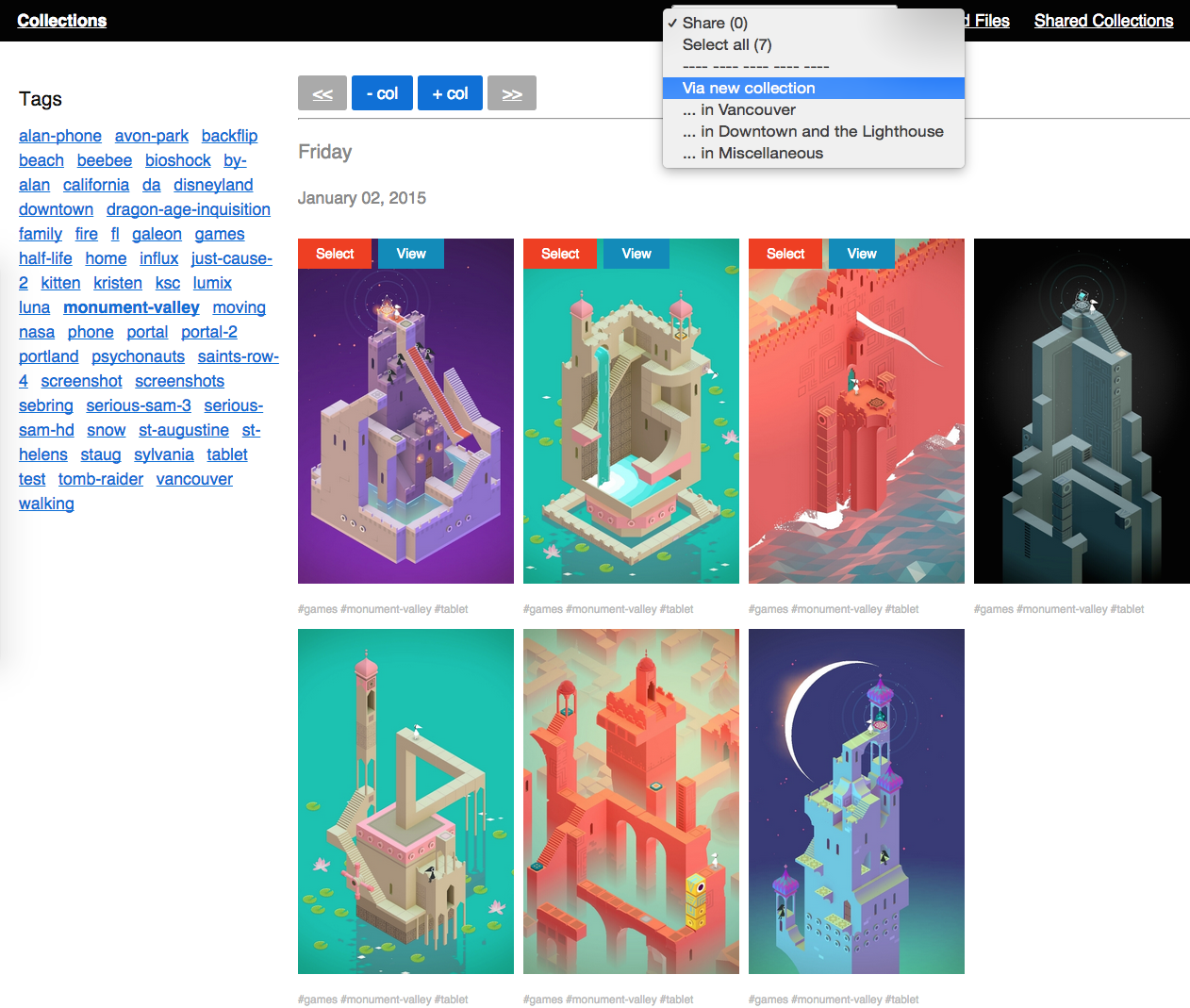Screen dimensions: 1190x1008
Task: Choose '... in Vancouver' option
Action: 814,109
